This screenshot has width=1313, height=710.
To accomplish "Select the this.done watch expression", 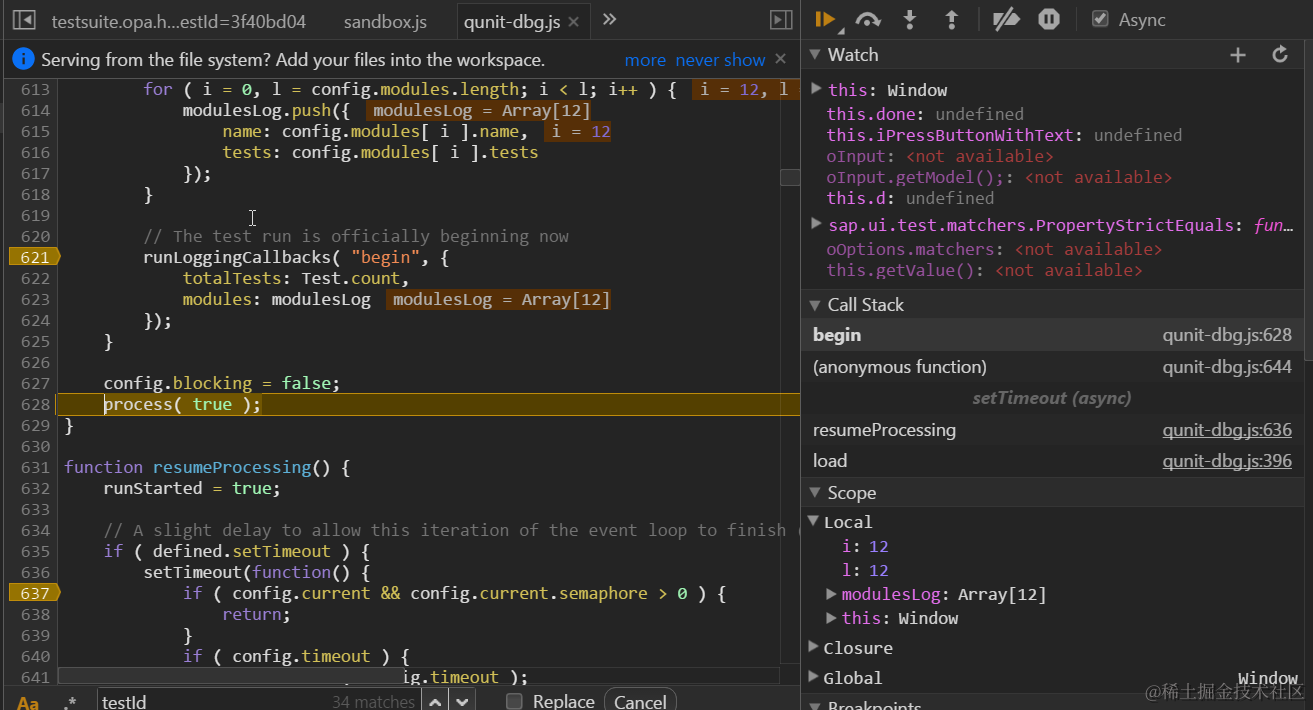I will pos(925,114).
